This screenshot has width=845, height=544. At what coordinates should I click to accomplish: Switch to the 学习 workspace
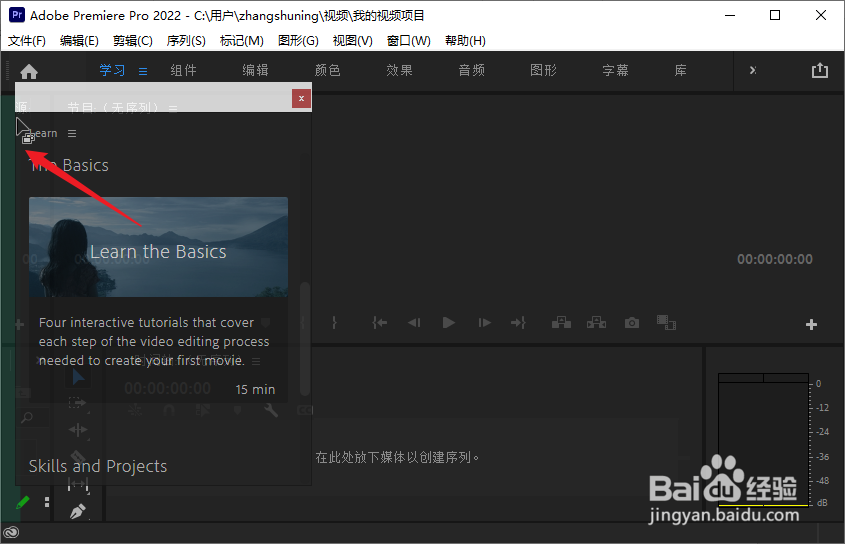[x=112, y=71]
